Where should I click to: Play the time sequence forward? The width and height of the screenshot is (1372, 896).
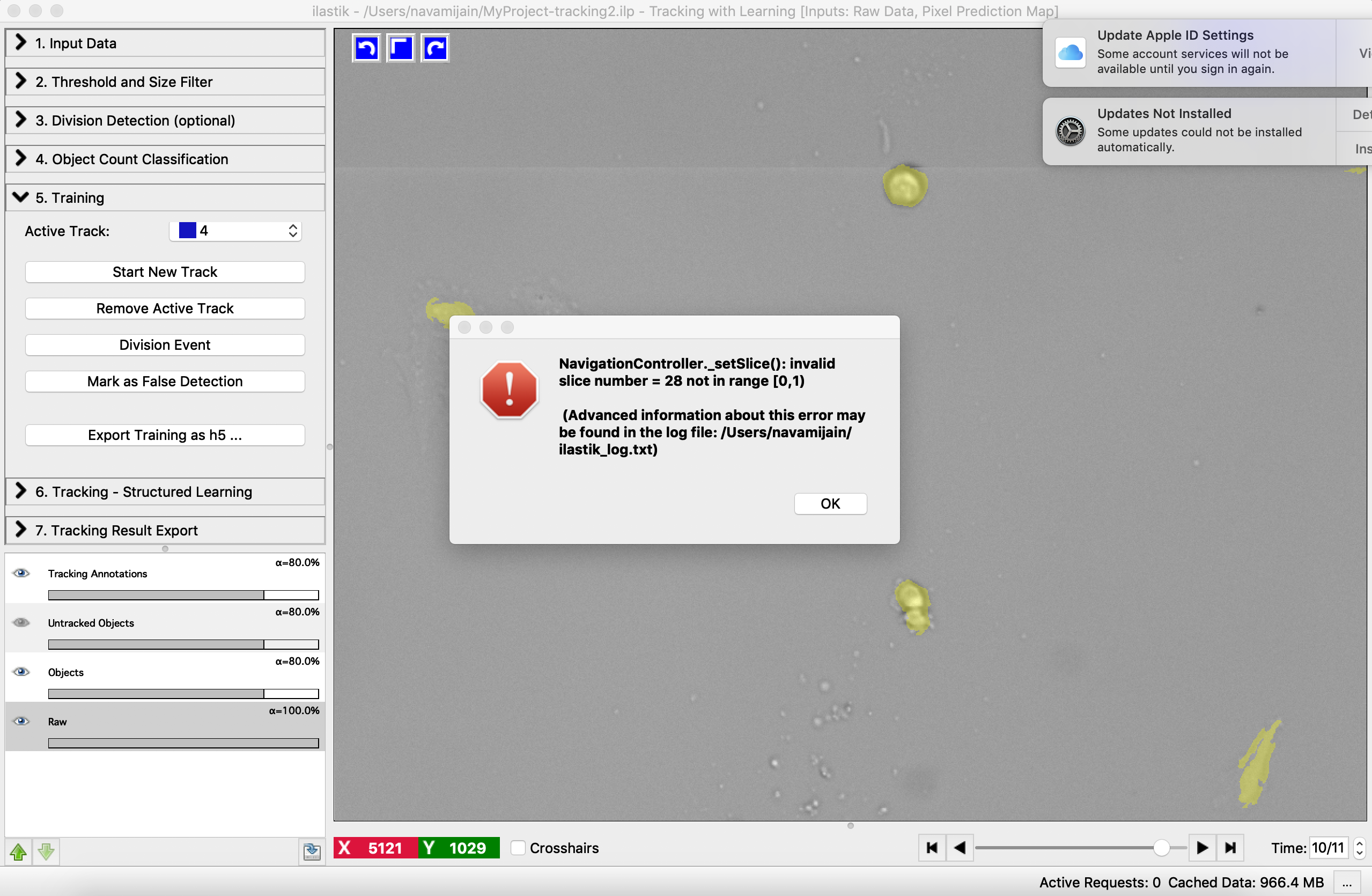(x=1202, y=848)
